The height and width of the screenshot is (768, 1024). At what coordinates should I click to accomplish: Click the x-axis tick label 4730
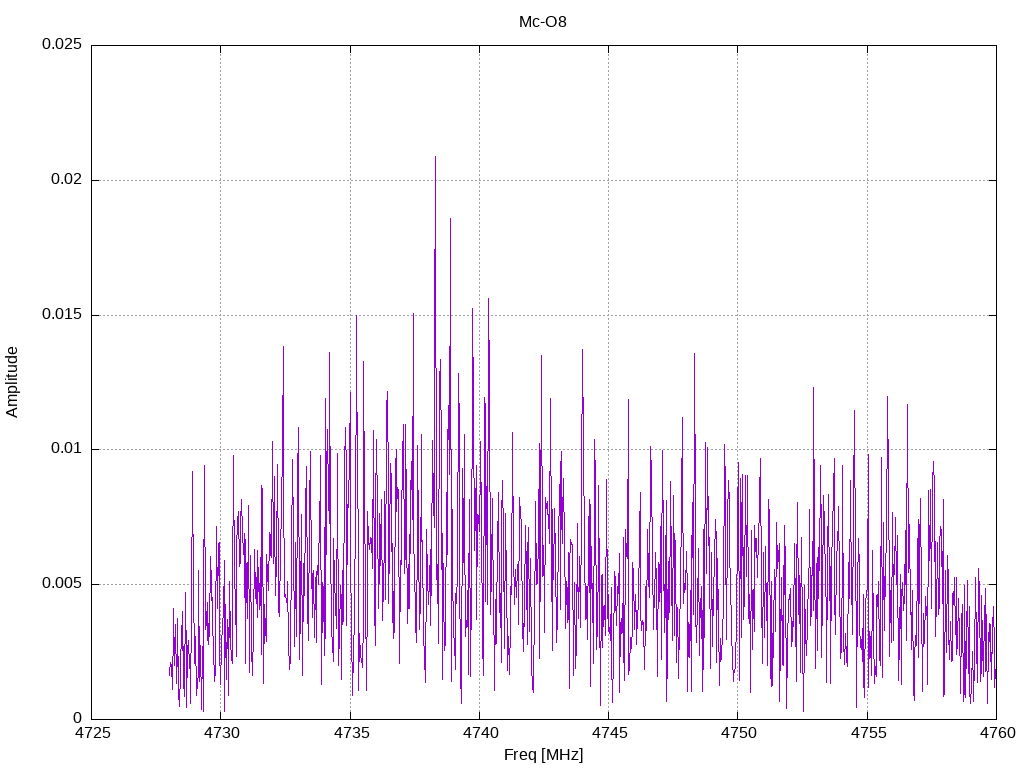[221, 733]
